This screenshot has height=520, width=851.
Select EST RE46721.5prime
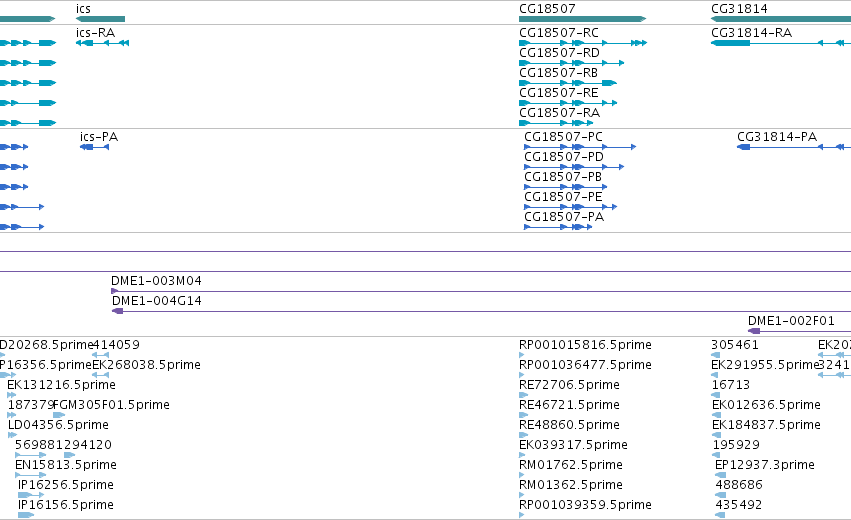pos(569,405)
